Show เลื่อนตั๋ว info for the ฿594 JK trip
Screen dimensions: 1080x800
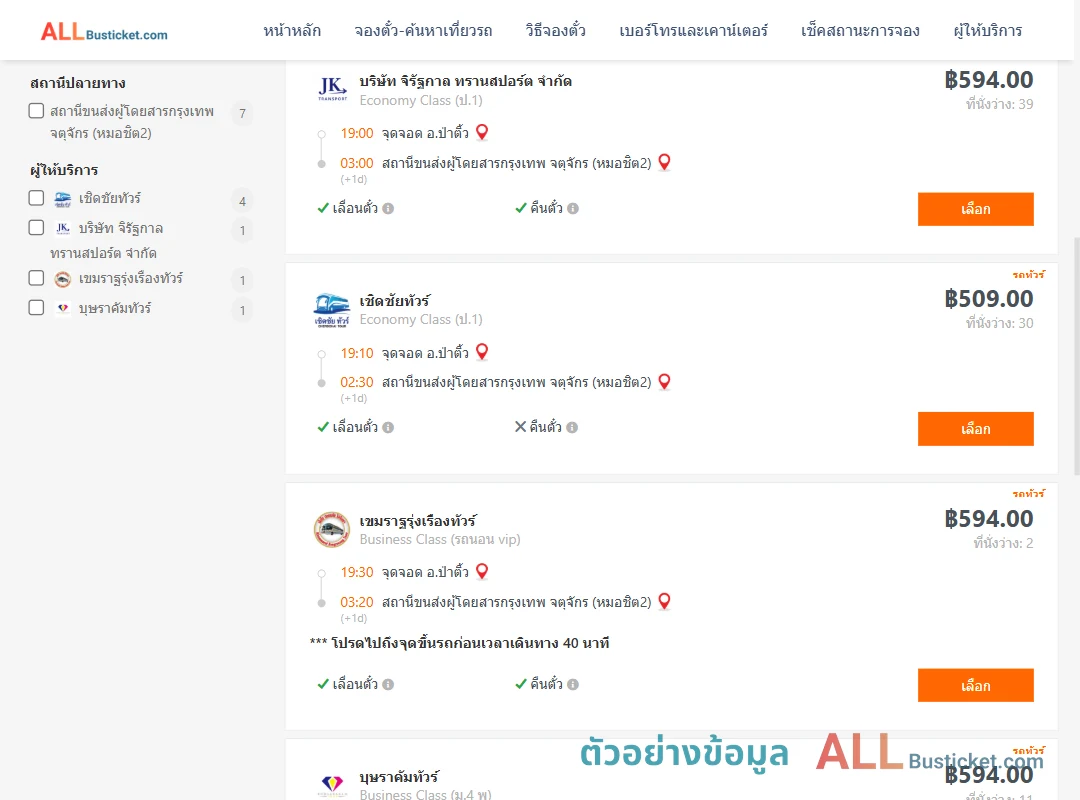coord(388,209)
